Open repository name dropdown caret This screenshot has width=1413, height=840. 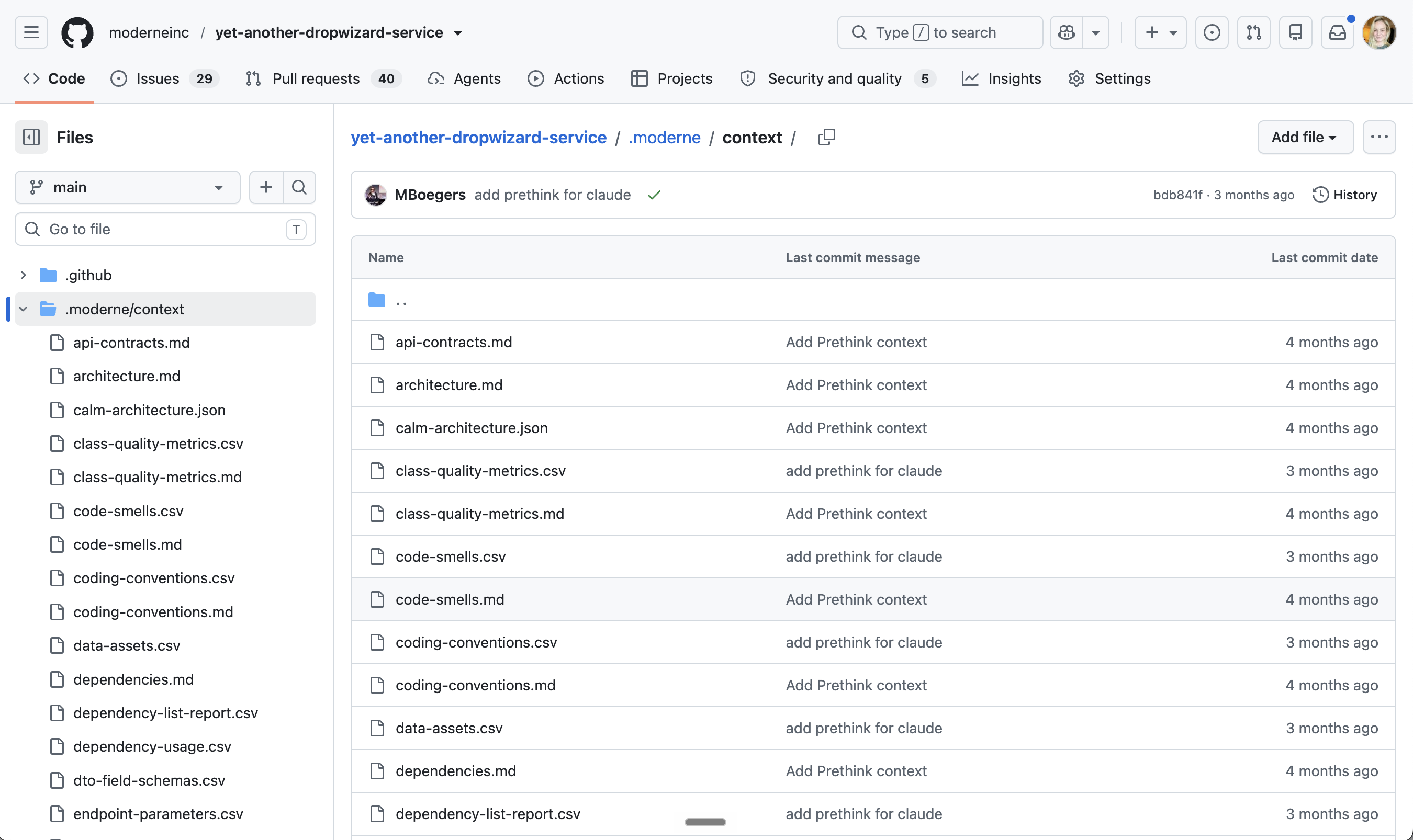(457, 33)
